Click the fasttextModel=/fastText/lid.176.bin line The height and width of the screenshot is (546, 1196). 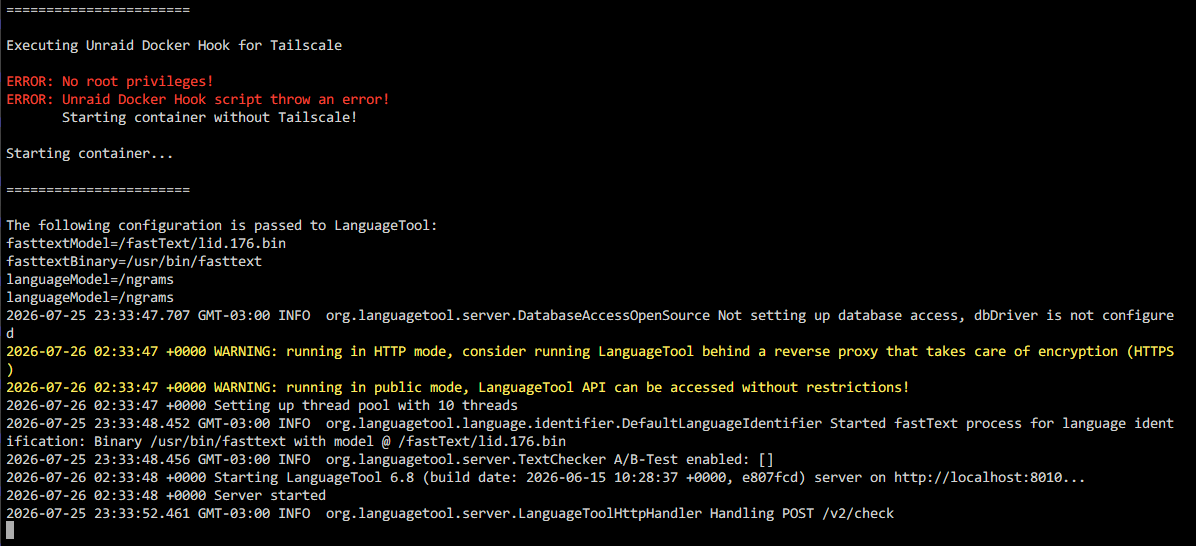pyautogui.click(x=146, y=244)
